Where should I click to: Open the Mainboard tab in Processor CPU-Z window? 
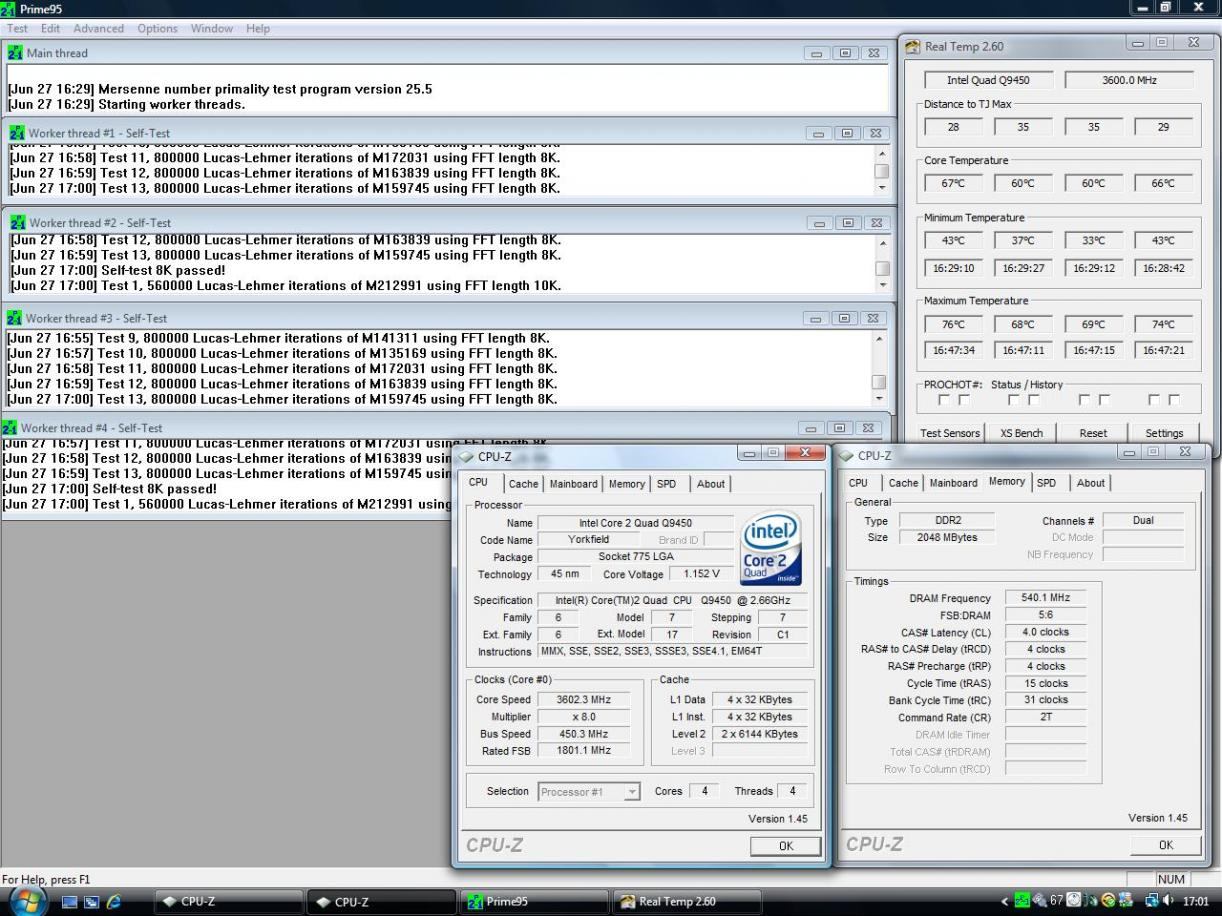click(x=573, y=484)
